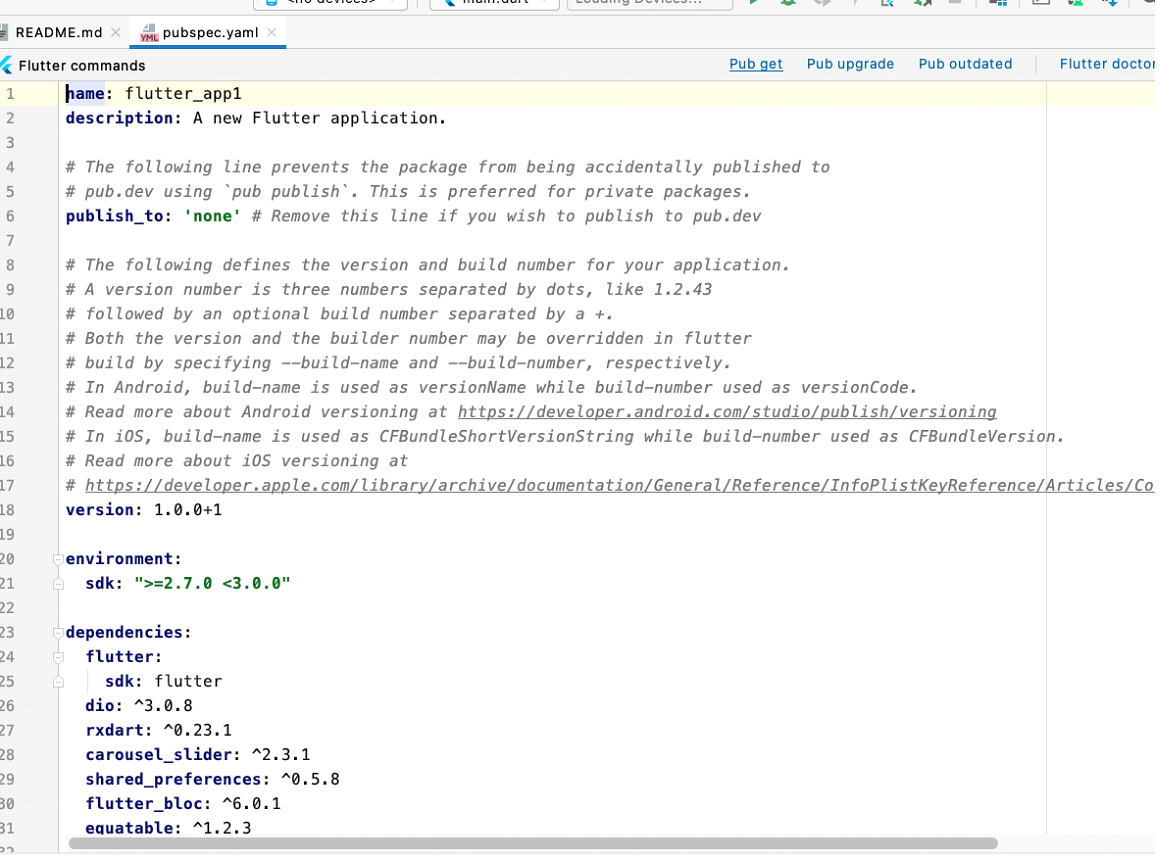1161x855 pixels.
Task: Collapse the dependencies section fold marker
Action: [58, 633]
